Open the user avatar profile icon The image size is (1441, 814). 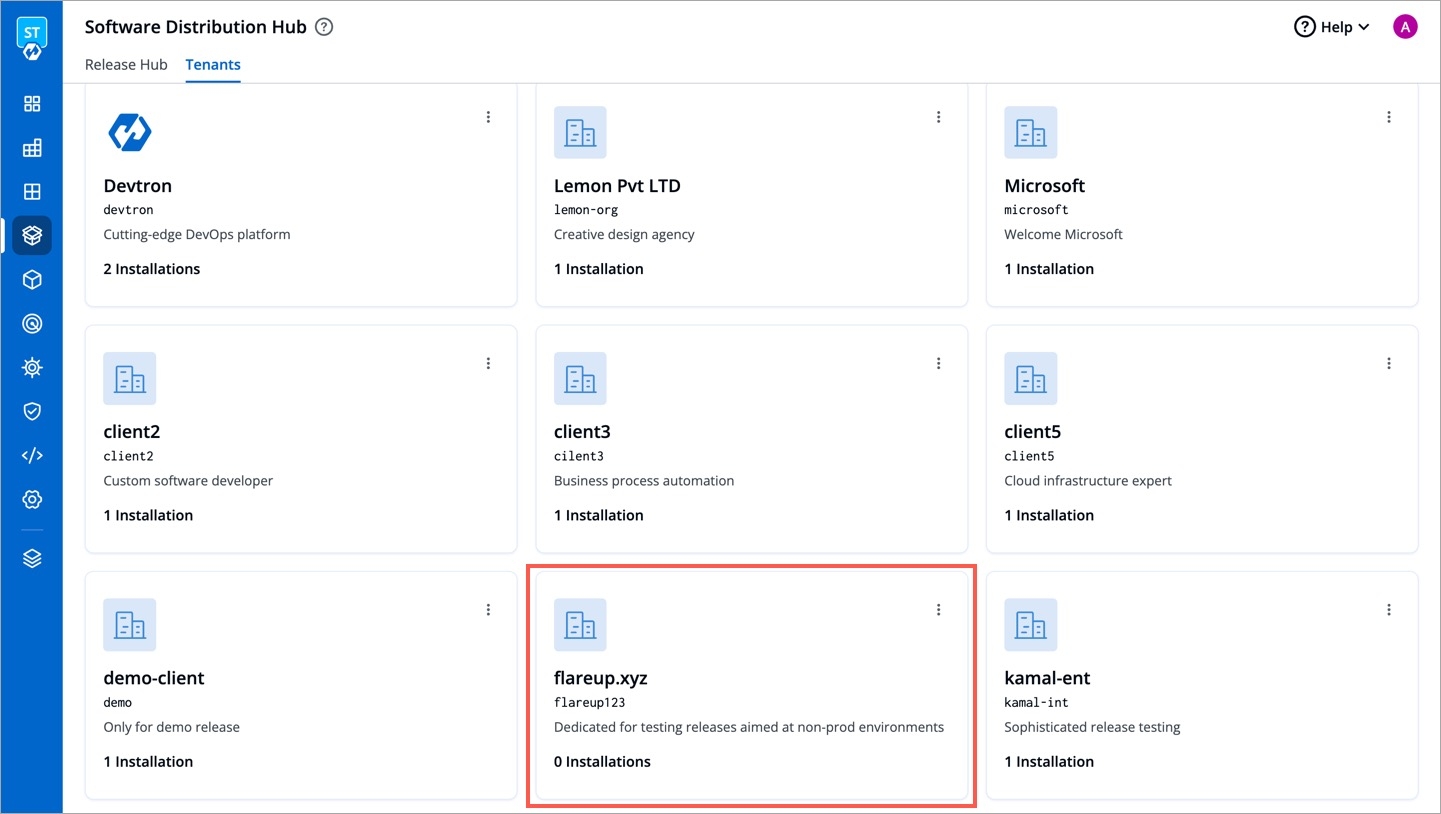click(x=1405, y=27)
